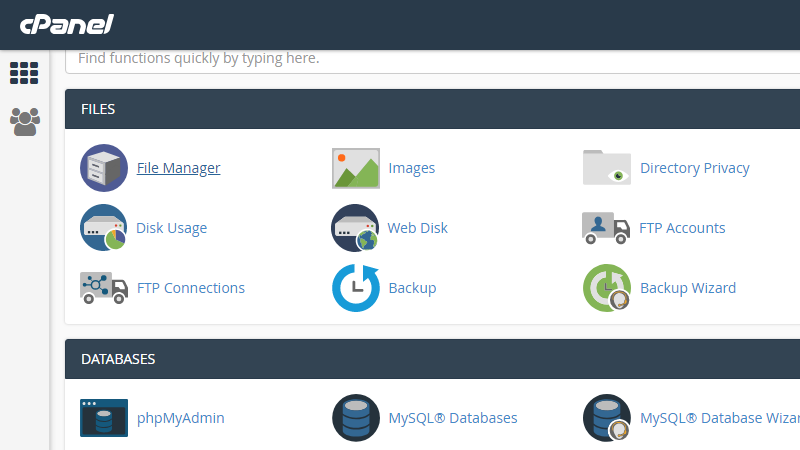Click the cPanel logo in header
This screenshot has height=450, width=800.
point(66,24)
